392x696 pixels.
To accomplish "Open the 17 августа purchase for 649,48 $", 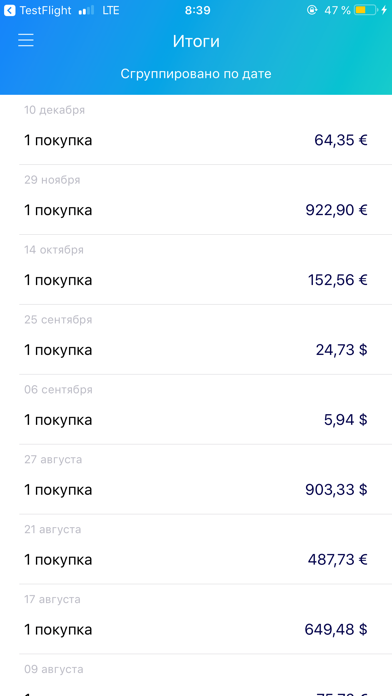I will point(196,619).
